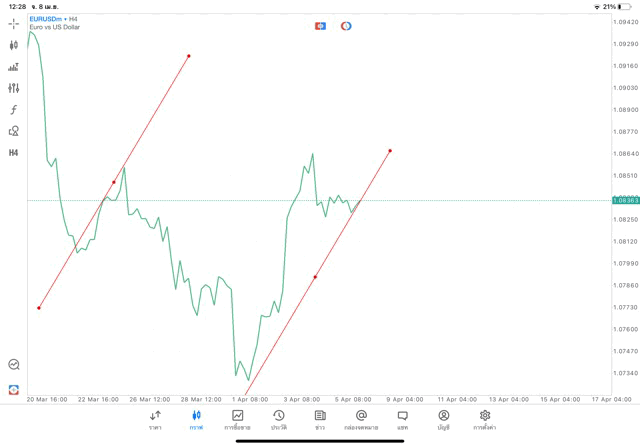This screenshot has height=447, width=640.
Task: Open the กล่องจดหมาย (Mailbox) tab
Action: coord(361,419)
